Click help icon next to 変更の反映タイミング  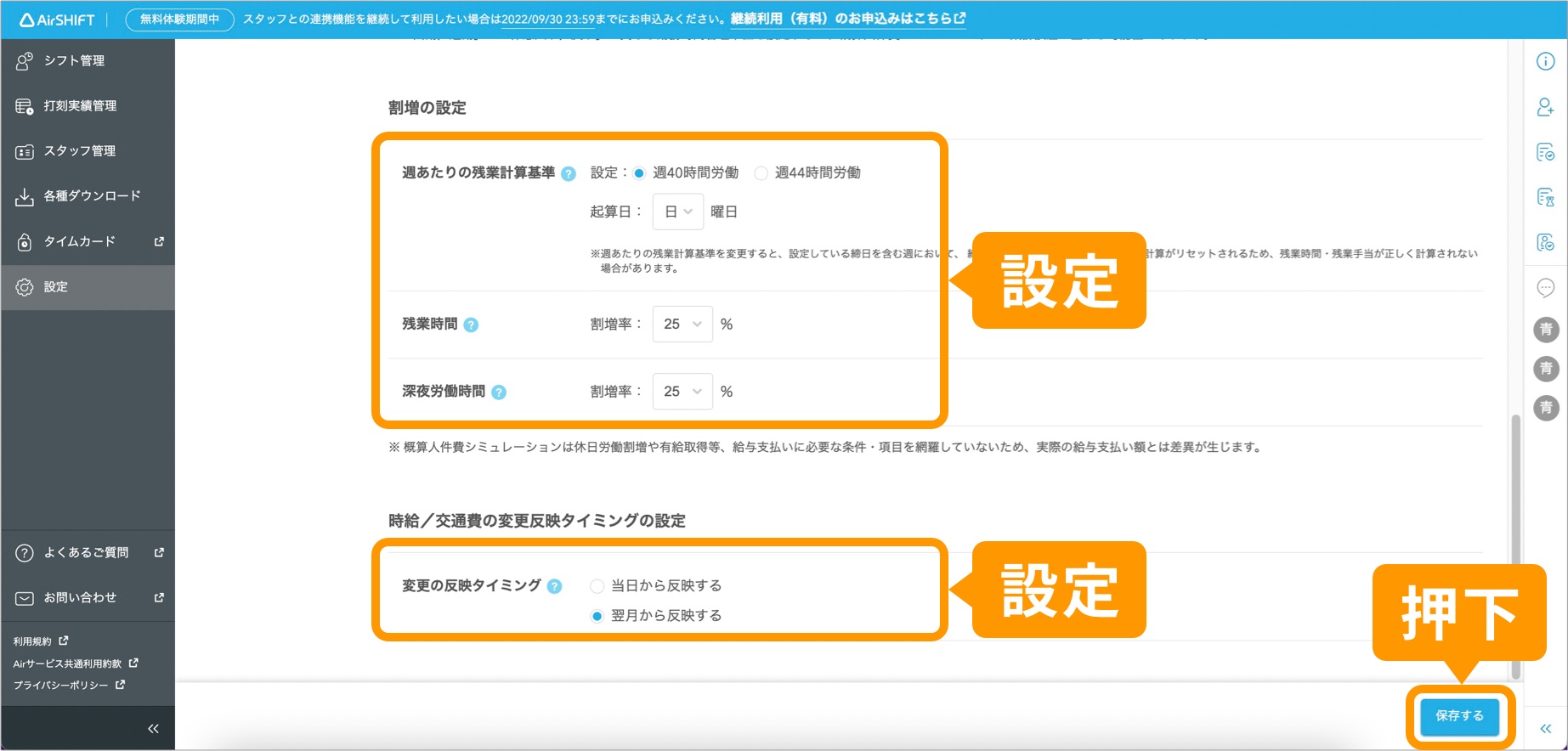pos(554,586)
